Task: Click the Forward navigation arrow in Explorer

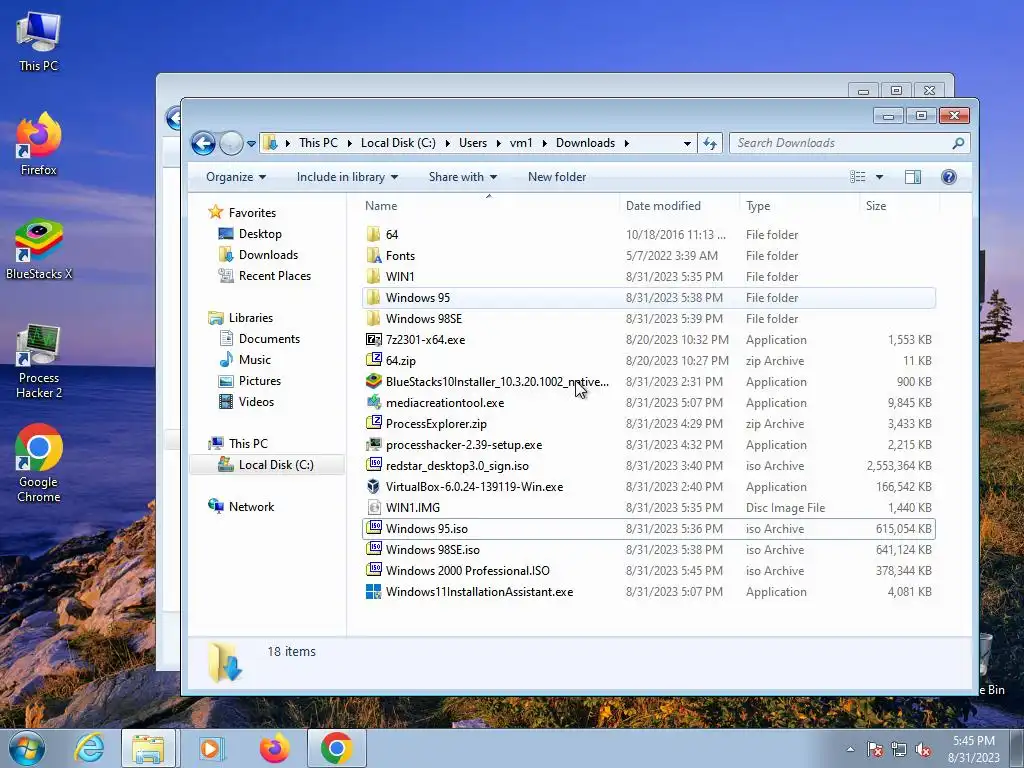Action: 231,143
